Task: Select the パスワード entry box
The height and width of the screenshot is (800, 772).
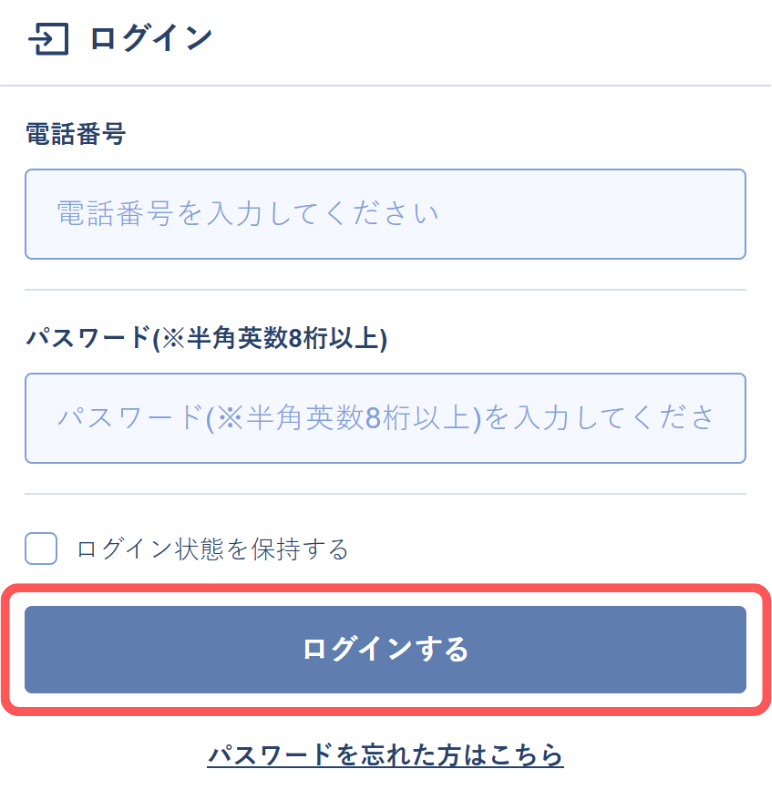Action: tap(386, 418)
